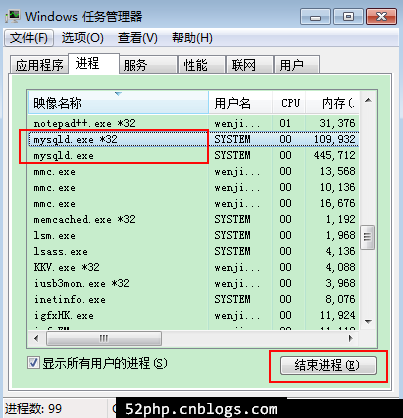Switch to the 联网 tab
403x418 pixels.
pyautogui.click(x=250, y=65)
